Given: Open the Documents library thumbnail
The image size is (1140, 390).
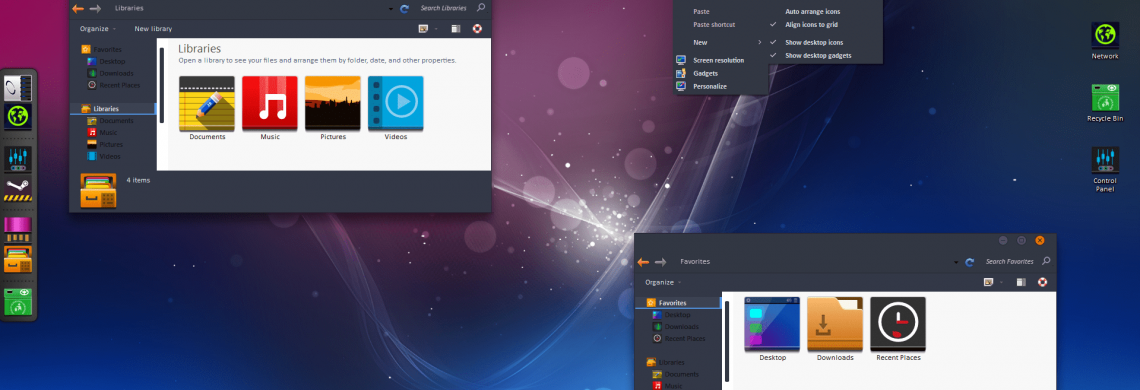Looking at the screenshot, I should tap(207, 103).
